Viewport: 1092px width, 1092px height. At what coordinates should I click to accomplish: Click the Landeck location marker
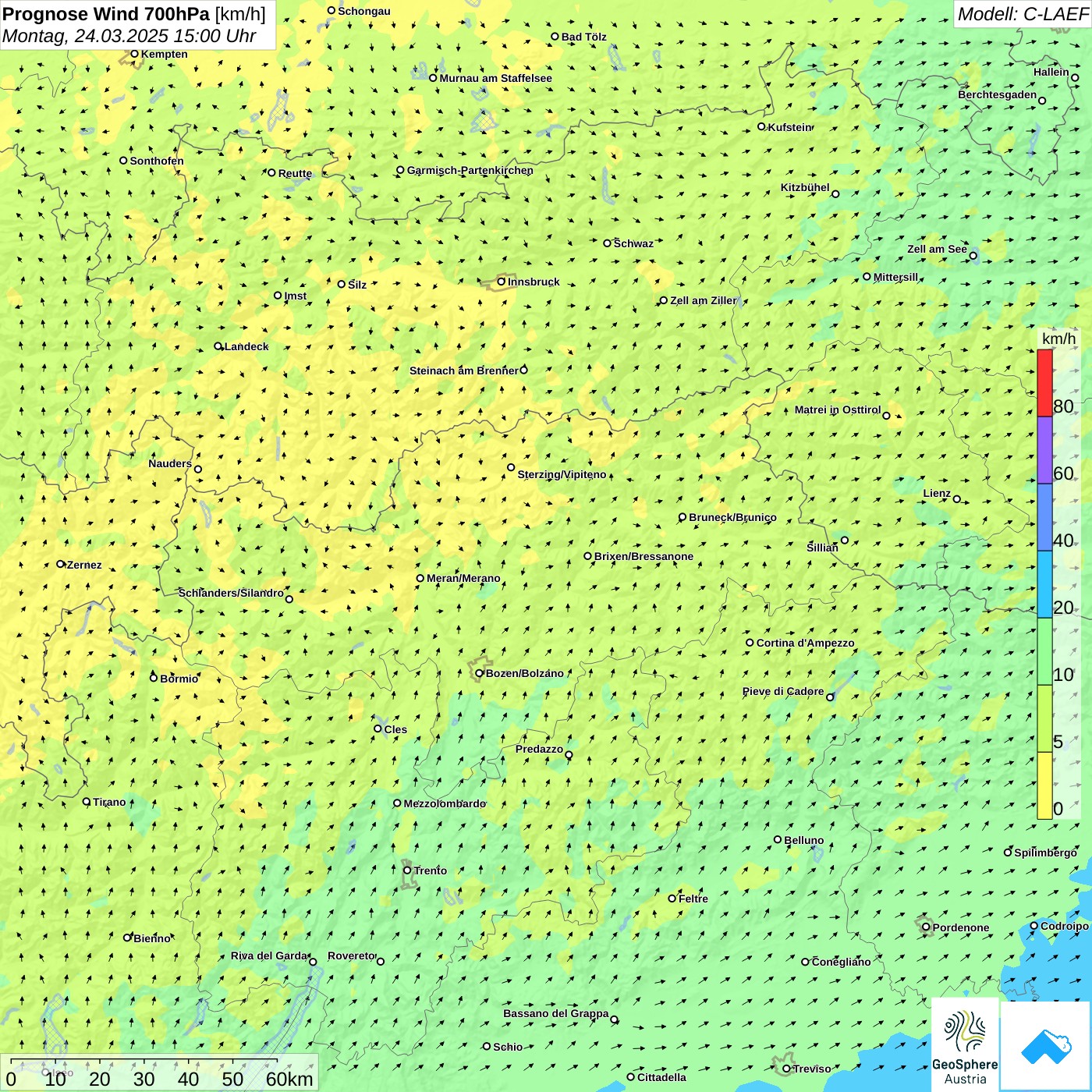coord(218,346)
